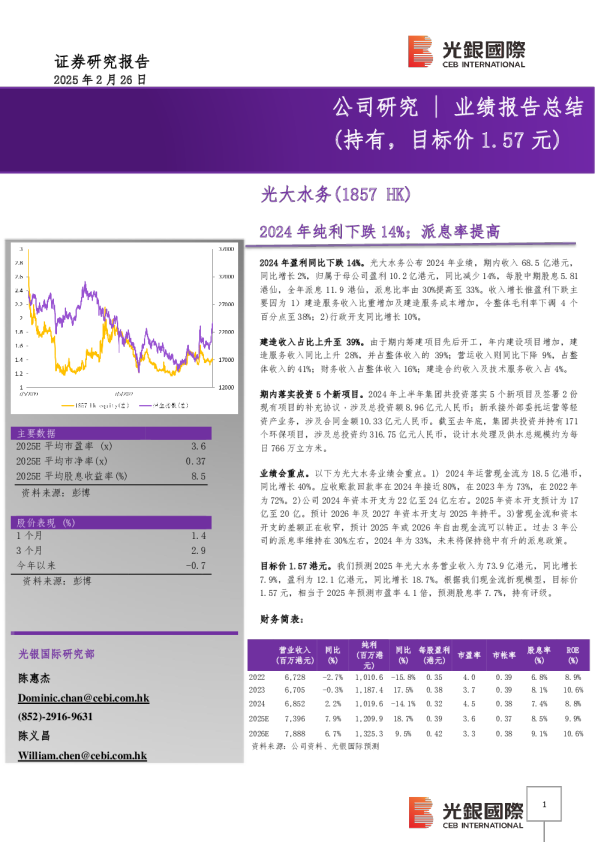
Task: Click the page number 1 box
Action: click(x=544, y=804)
